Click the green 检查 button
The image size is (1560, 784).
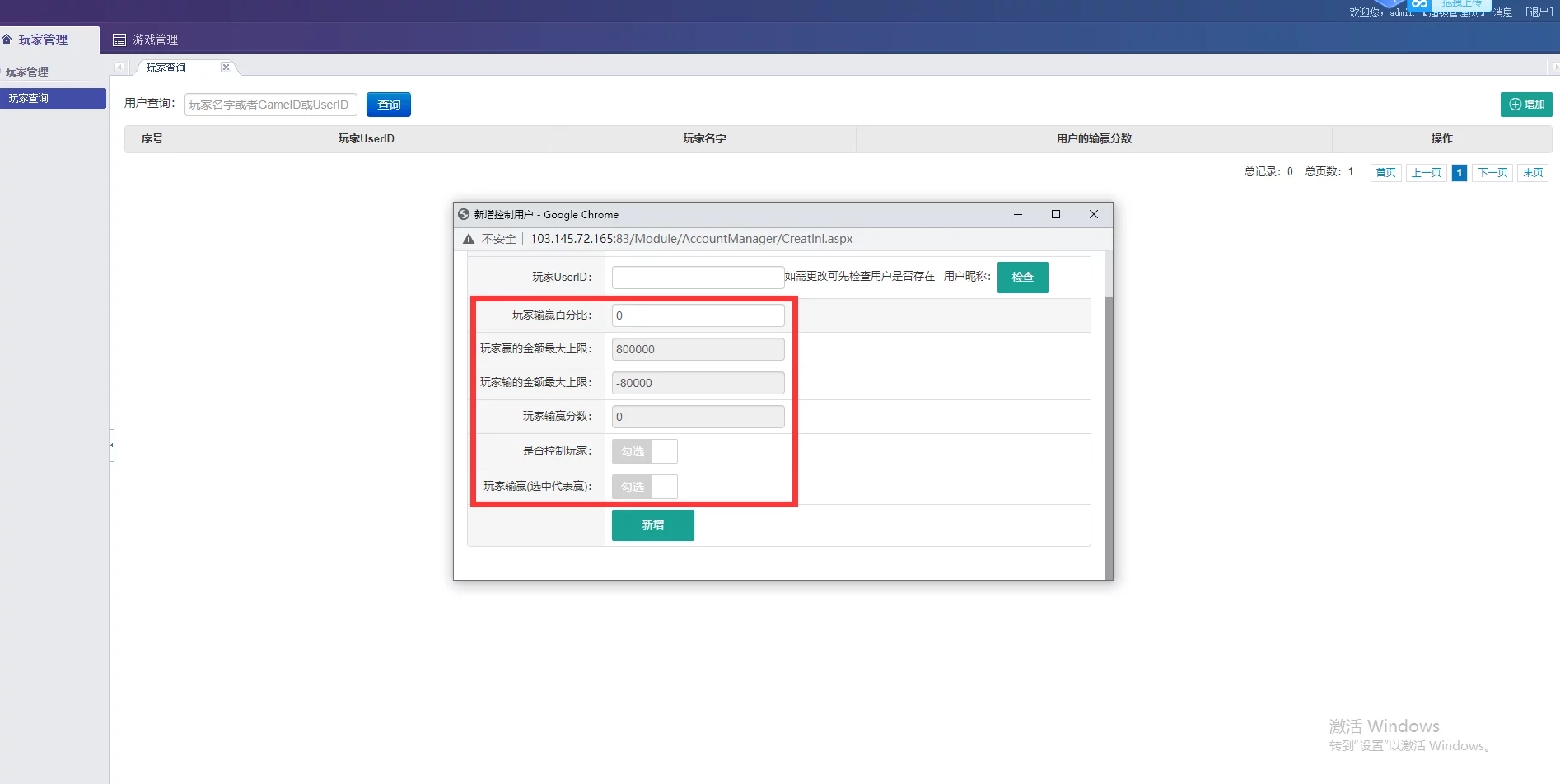(x=1022, y=278)
